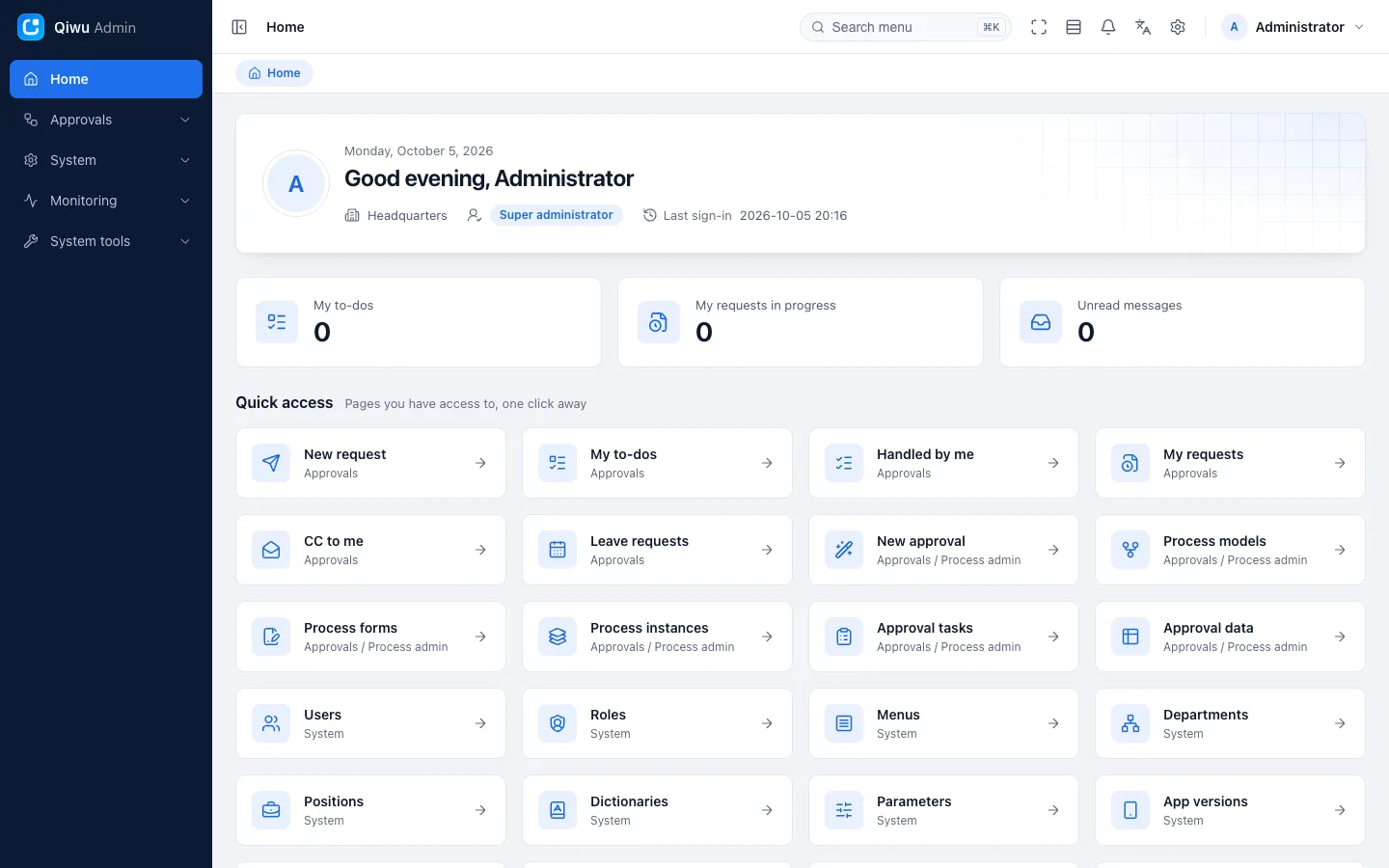This screenshot has height=868, width=1389.
Task: Expand the Approvals sidebar menu
Action: point(106,120)
